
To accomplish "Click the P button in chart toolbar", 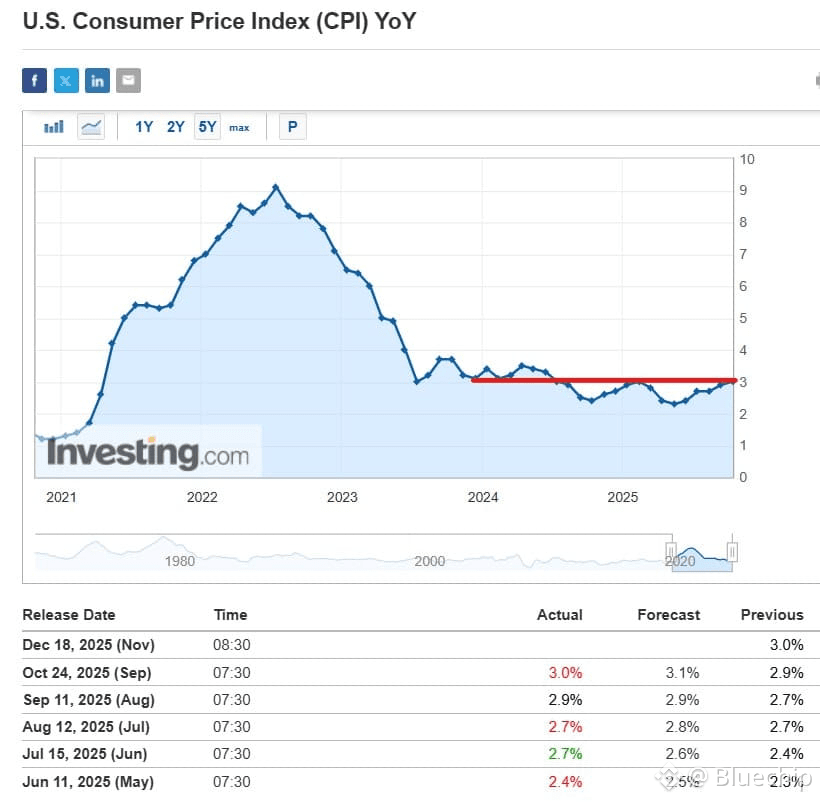I will 292,127.
